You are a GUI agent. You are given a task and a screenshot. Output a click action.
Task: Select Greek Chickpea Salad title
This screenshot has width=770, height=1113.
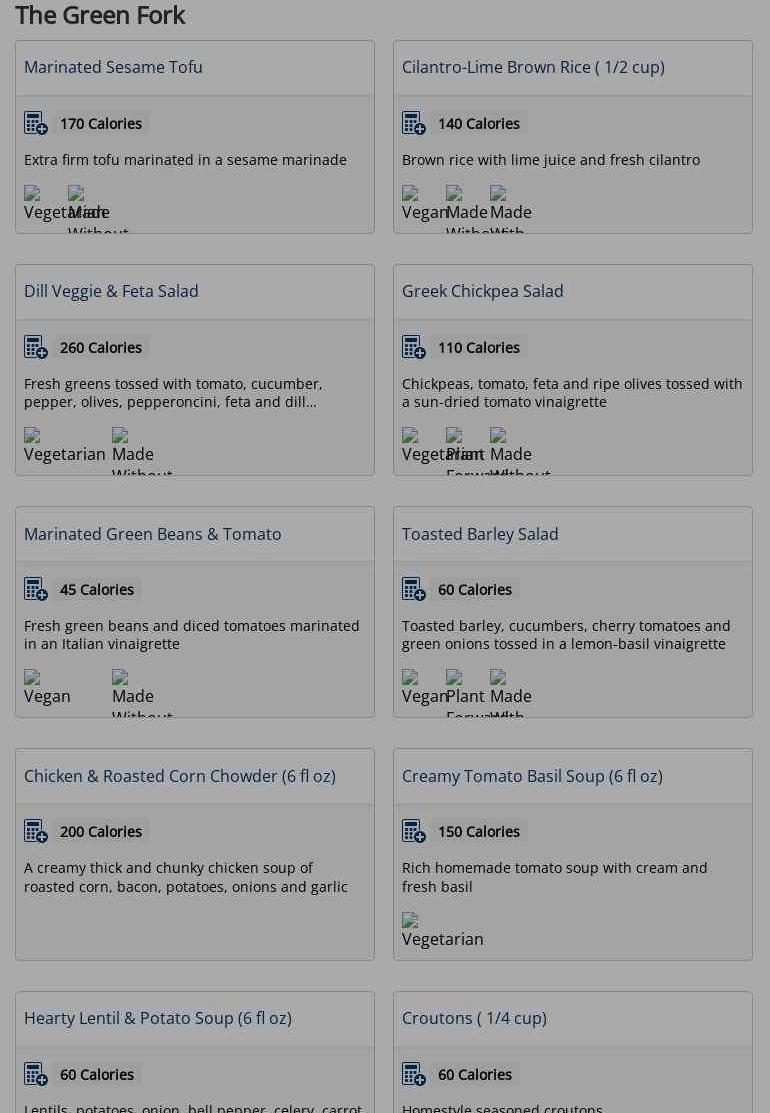click(x=482, y=291)
